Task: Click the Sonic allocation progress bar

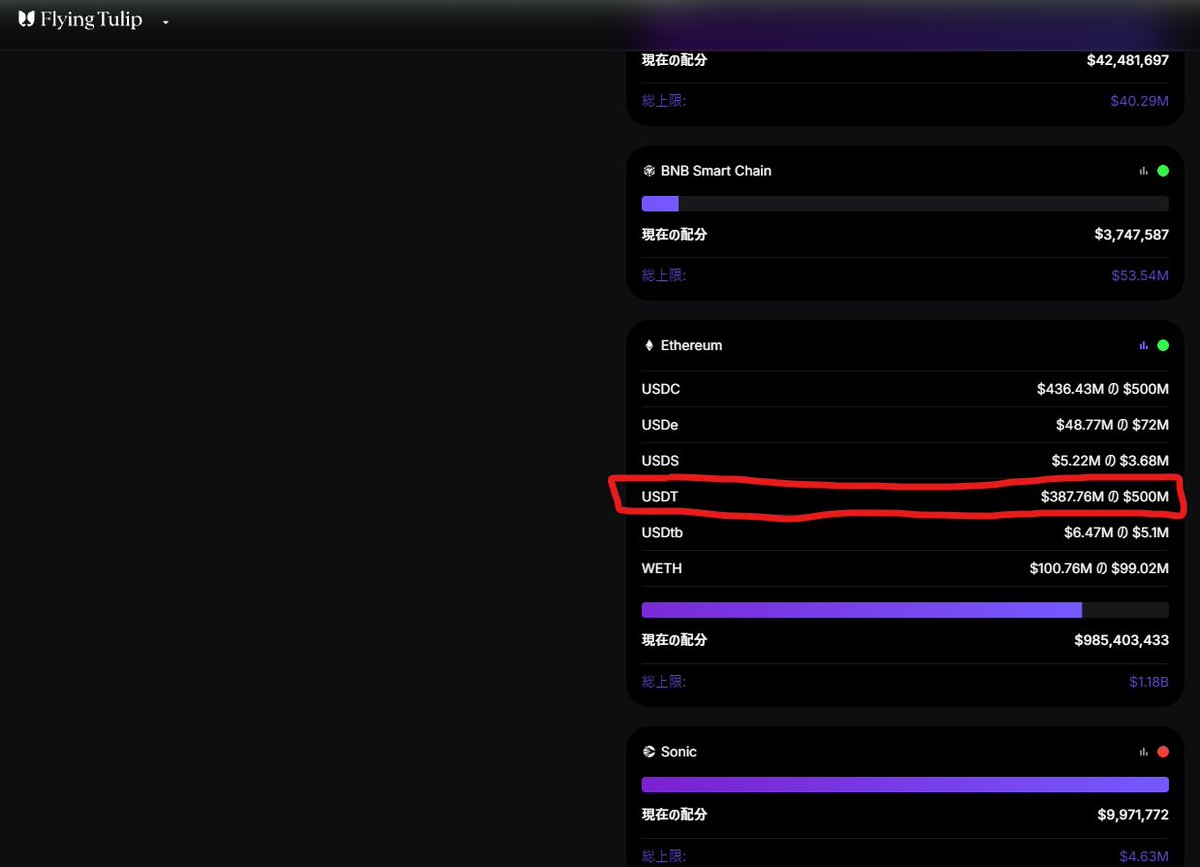Action: [905, 784]
